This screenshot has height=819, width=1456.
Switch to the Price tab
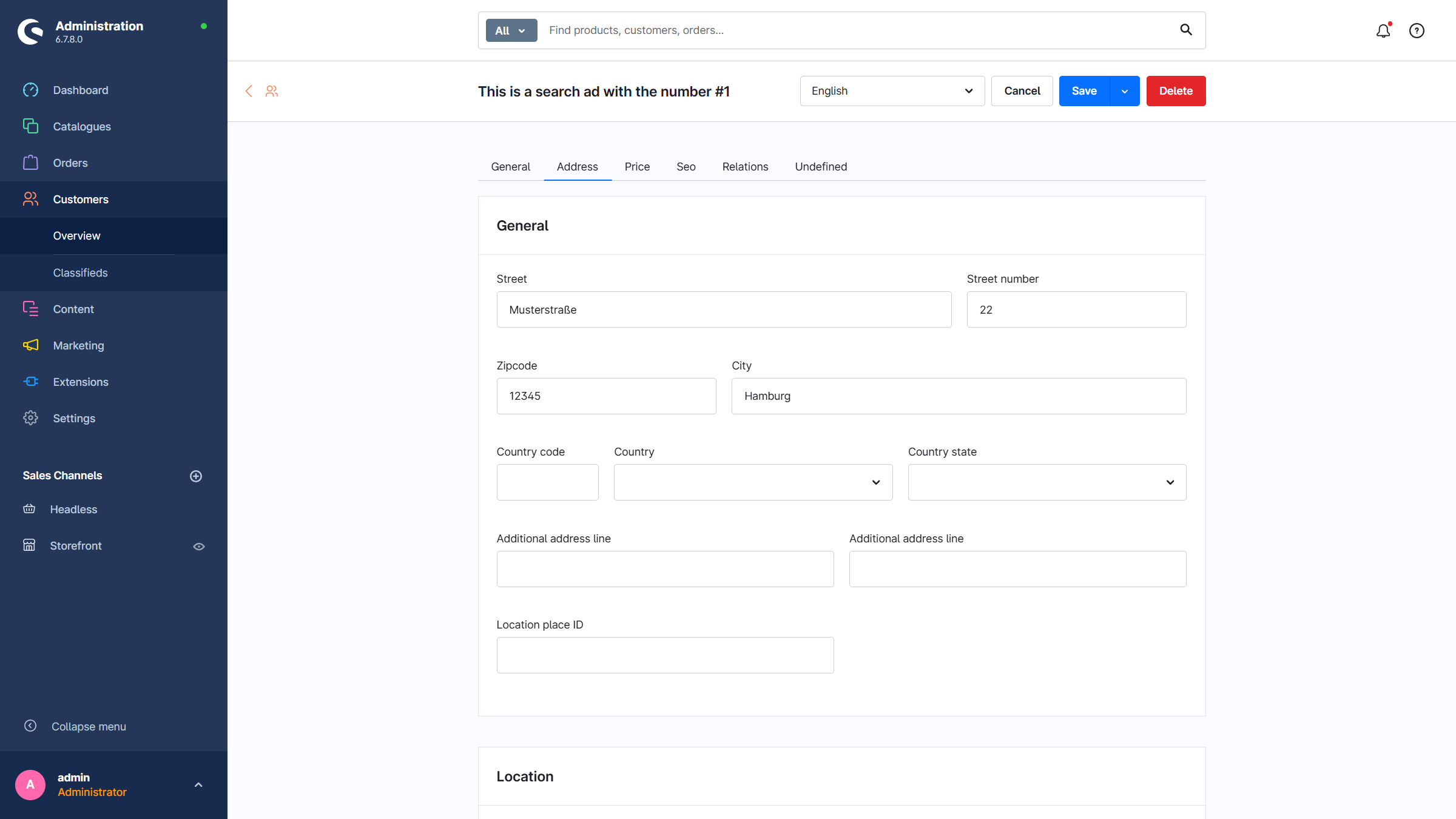tap(637, 167)
